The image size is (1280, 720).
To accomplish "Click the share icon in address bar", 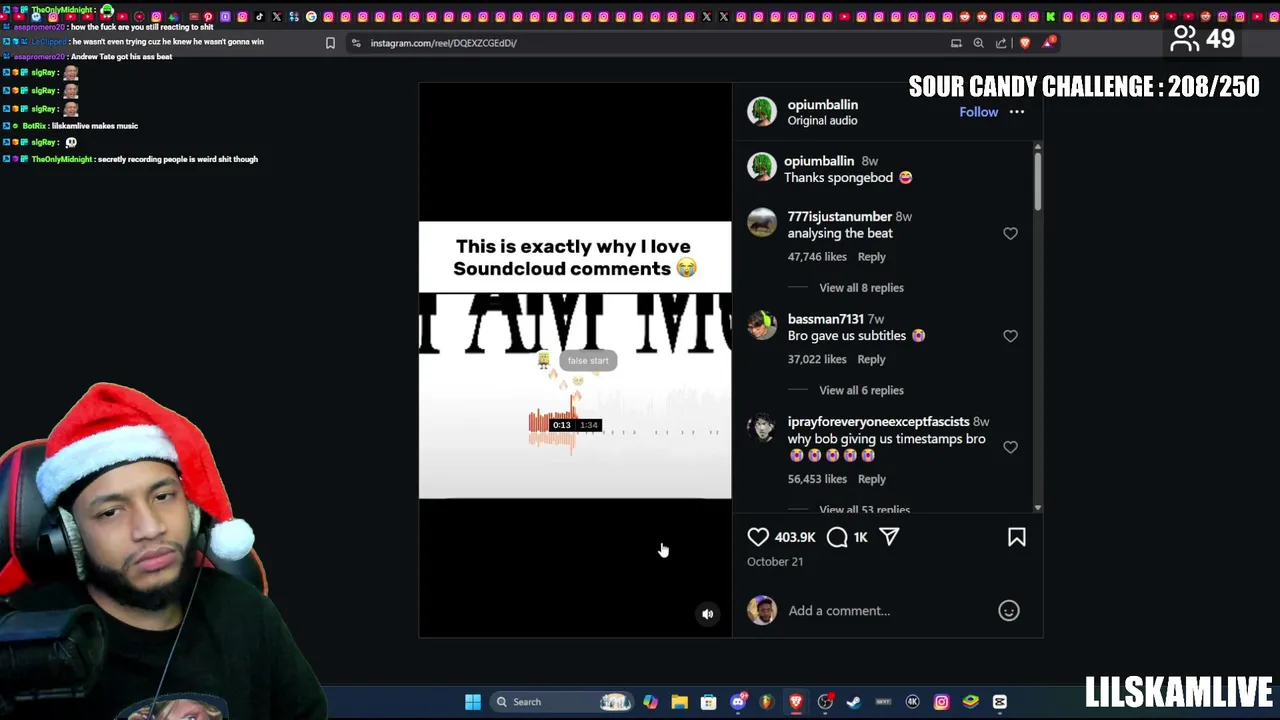I will coord(1001,43).
